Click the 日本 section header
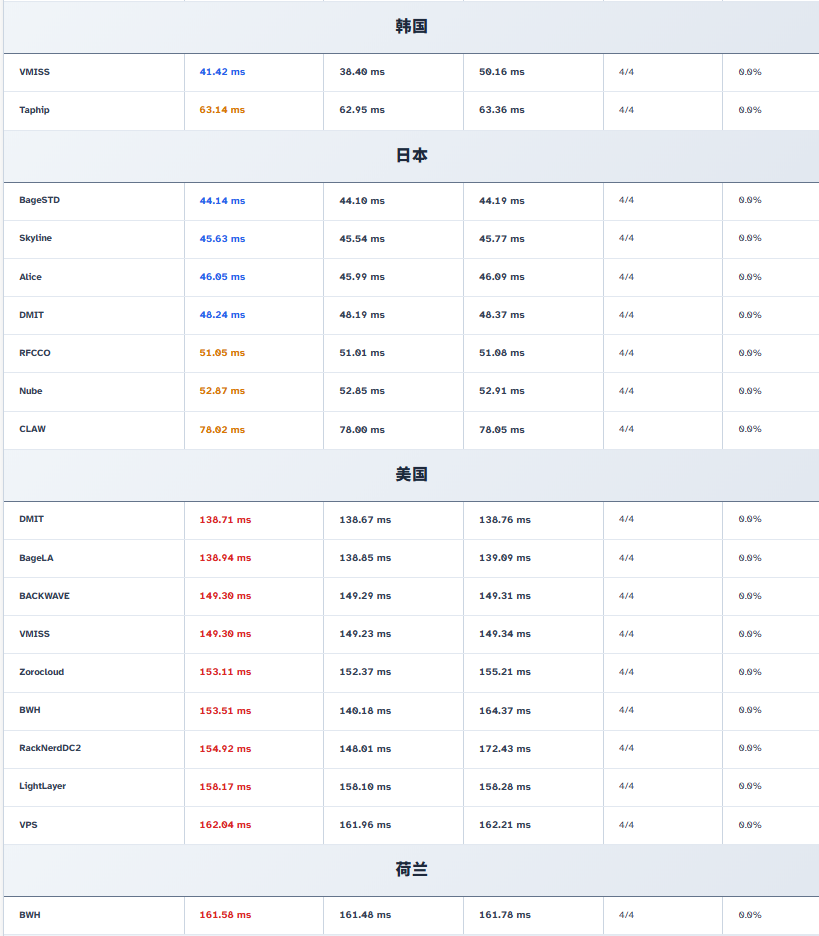 coord(411,156)
